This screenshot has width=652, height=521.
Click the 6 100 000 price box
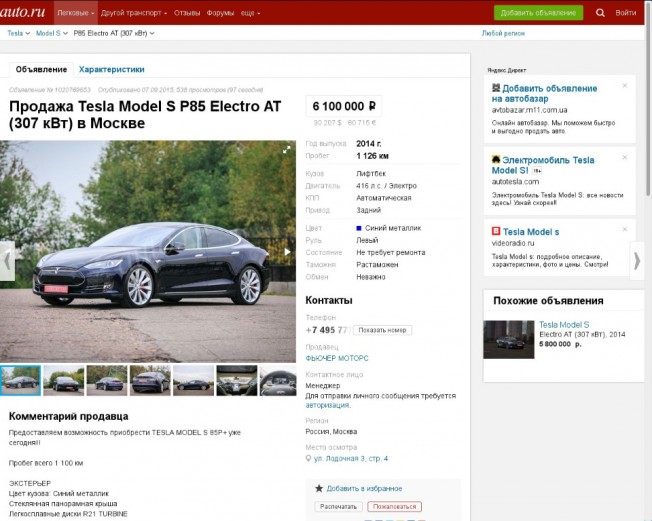[x=343, y=106]
